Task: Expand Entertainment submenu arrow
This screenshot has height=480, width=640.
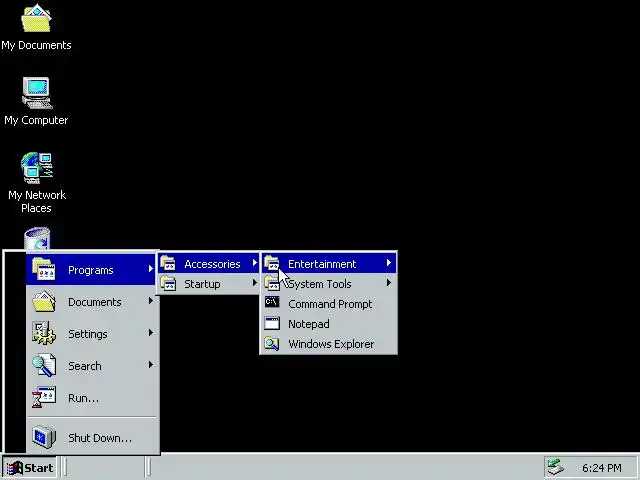Action: [389, 263]
